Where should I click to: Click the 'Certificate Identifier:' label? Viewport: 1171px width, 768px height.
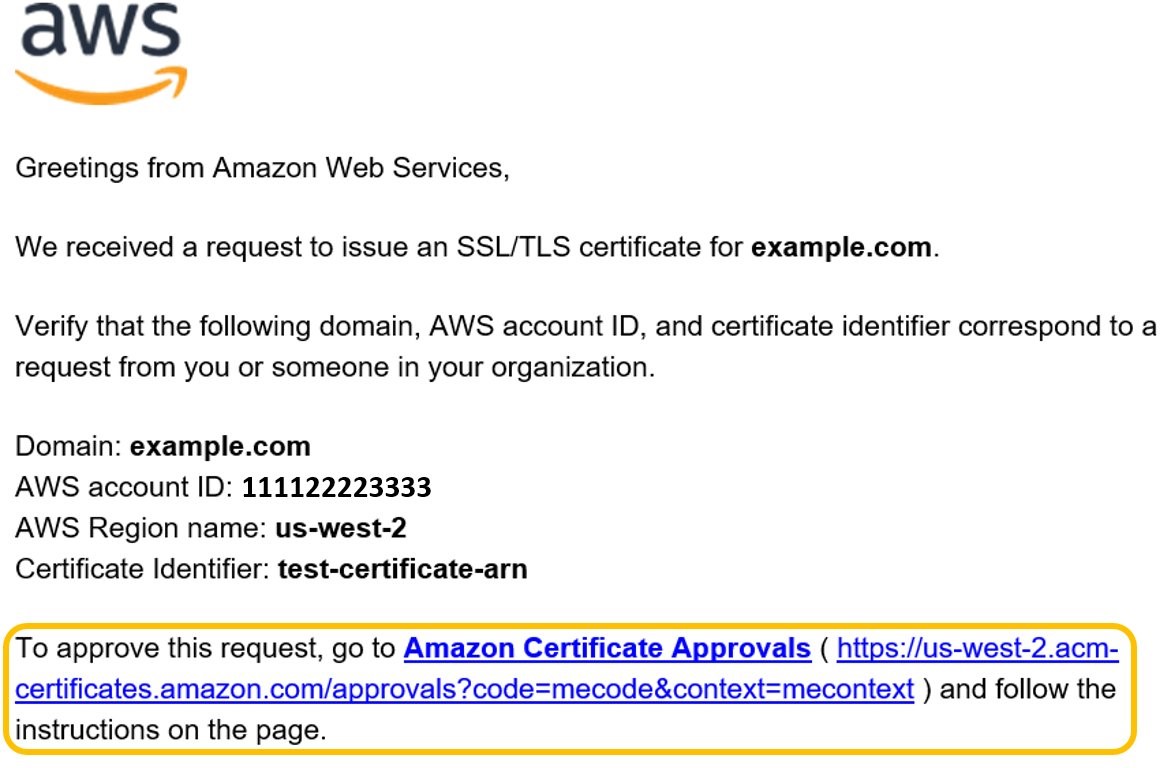[x=142, y=569]
